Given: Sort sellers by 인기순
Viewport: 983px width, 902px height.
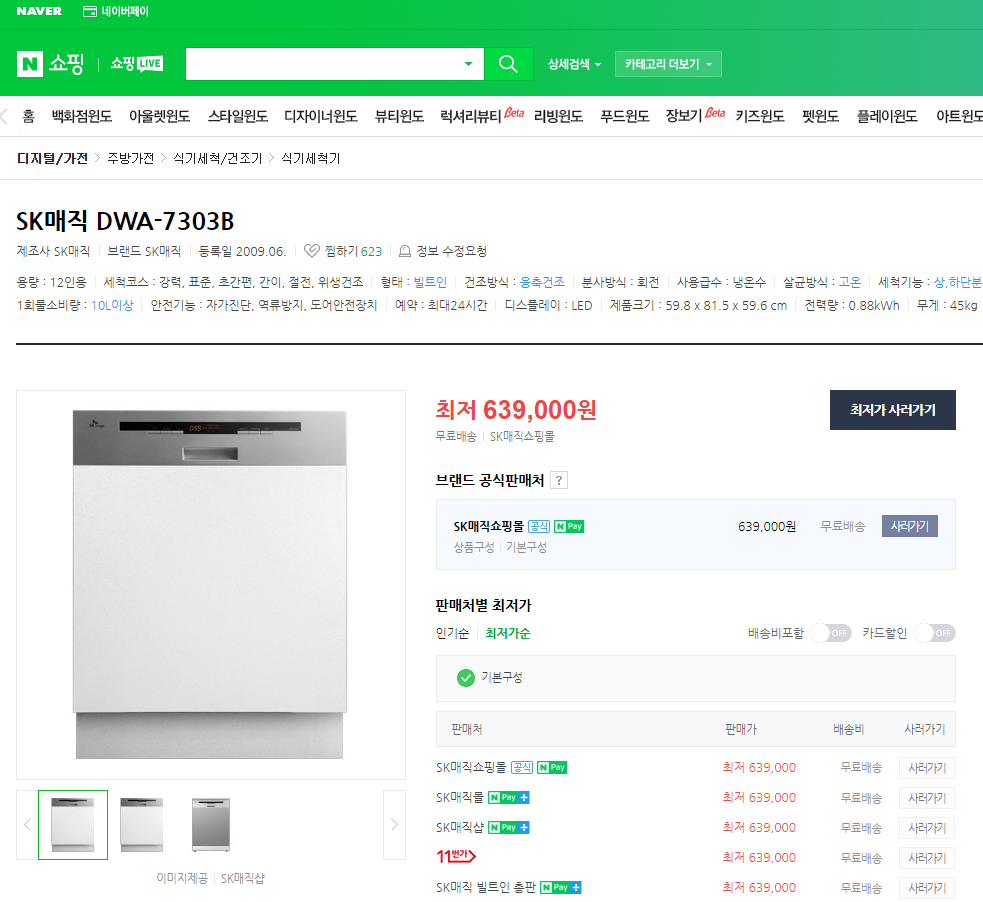Looking at the screenshot, I should pyautogui.click(x=452, y=634).
